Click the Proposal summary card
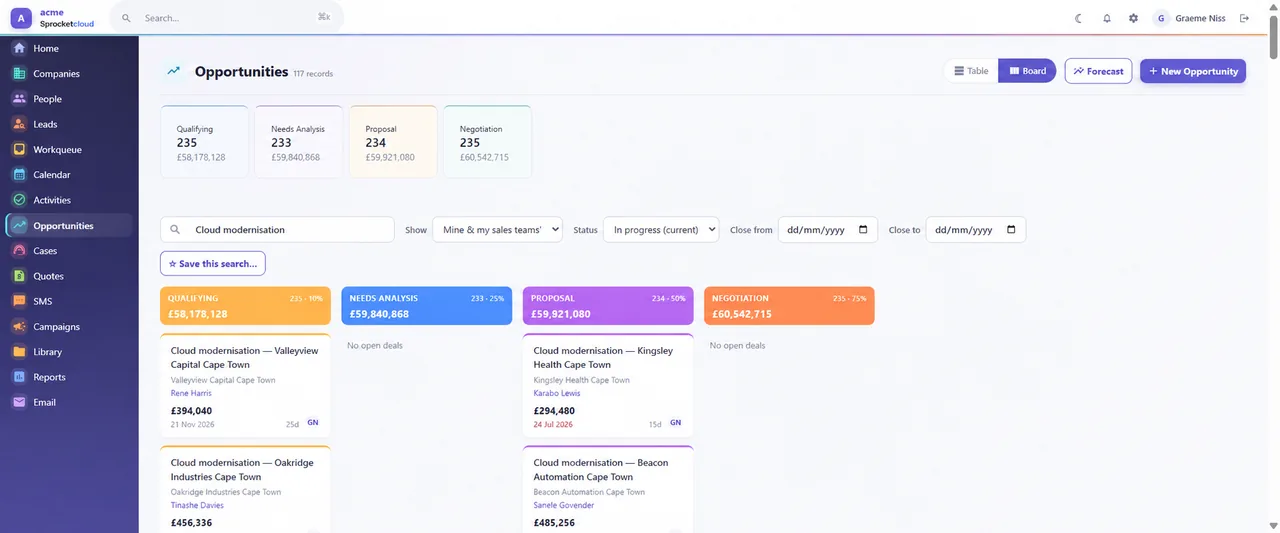Image resolution: width=1280 pixels, height=533 pixels. click(x=393, y=142)
